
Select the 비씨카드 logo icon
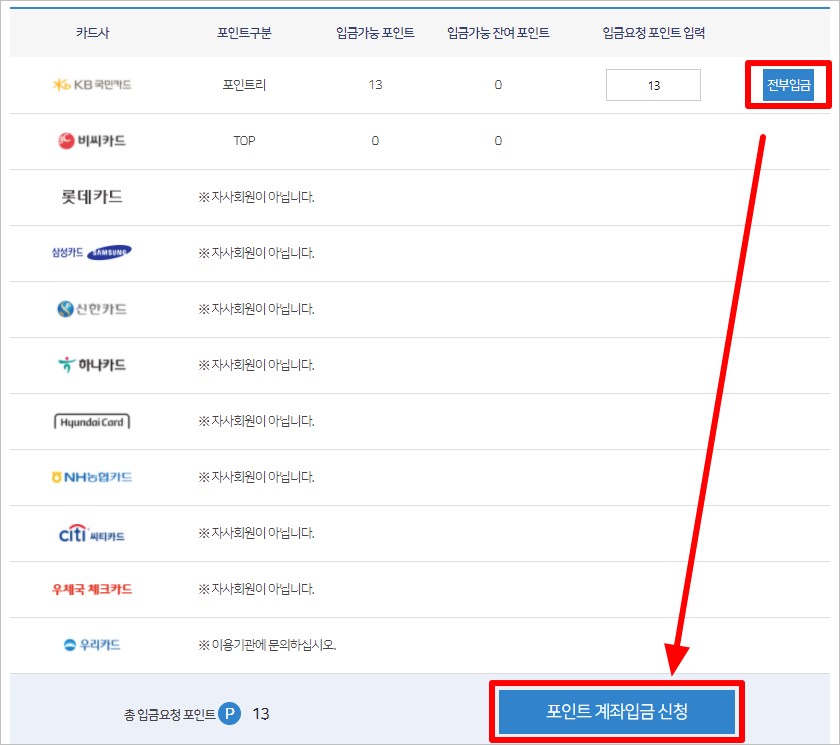[x=90, y=141]
